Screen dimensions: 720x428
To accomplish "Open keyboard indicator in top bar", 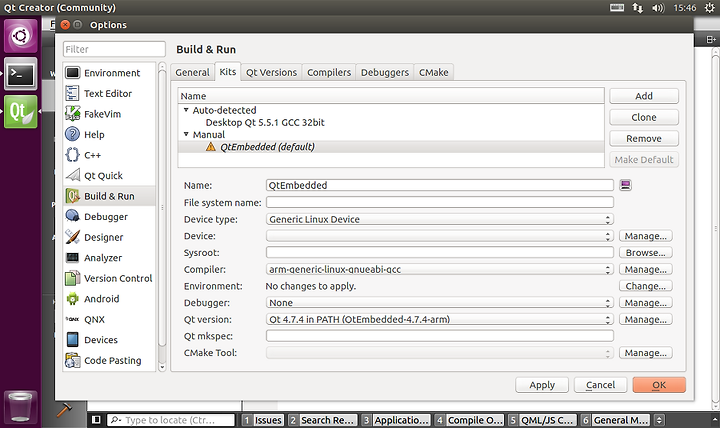I will 617,7.
